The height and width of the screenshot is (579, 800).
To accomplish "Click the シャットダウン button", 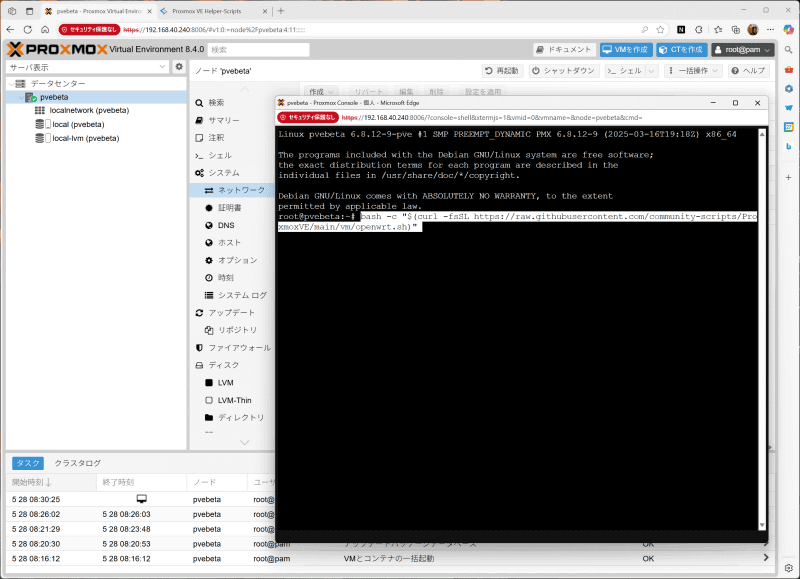I will 564,71.
